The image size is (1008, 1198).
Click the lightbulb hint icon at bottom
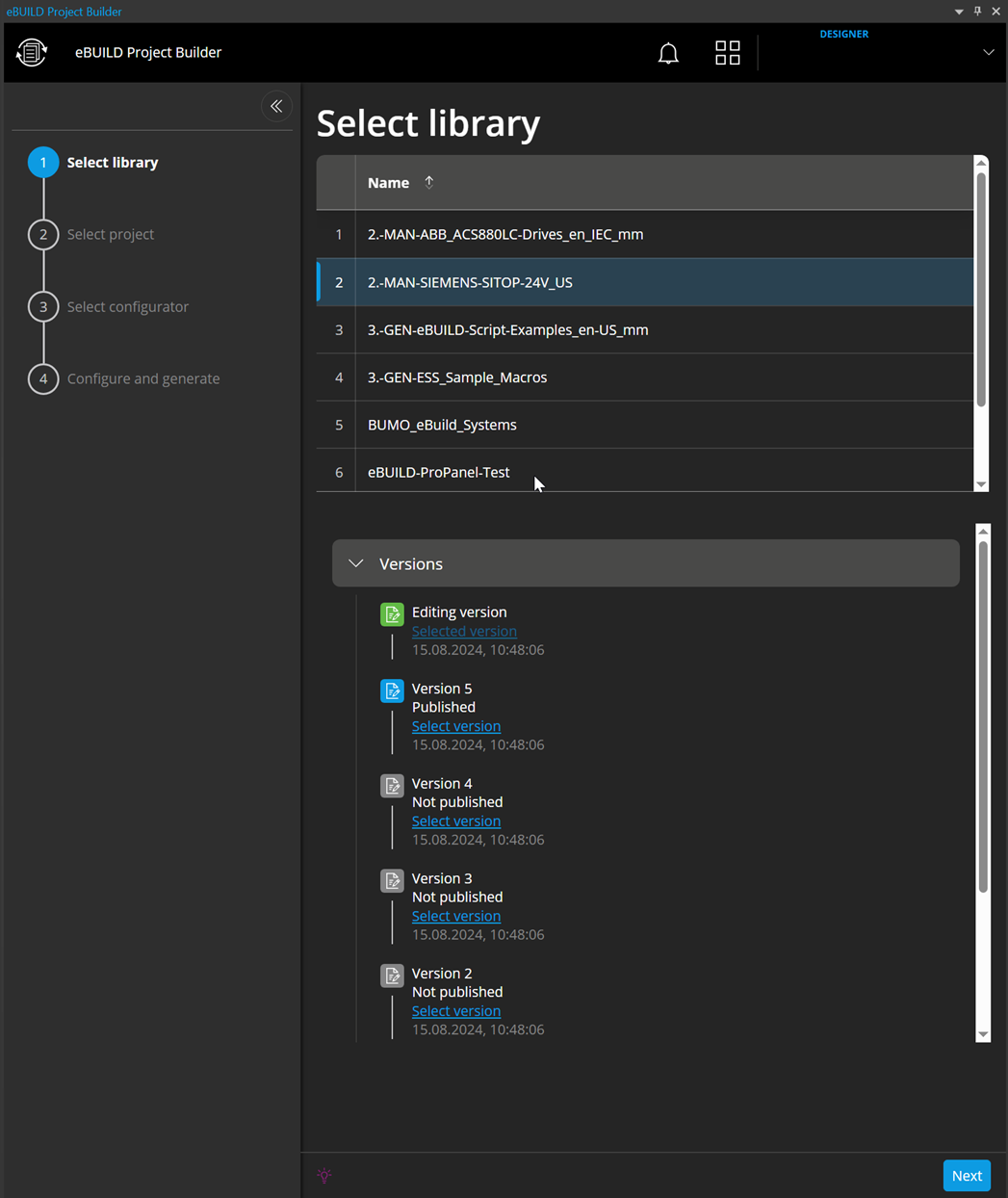click(324, 1175)
